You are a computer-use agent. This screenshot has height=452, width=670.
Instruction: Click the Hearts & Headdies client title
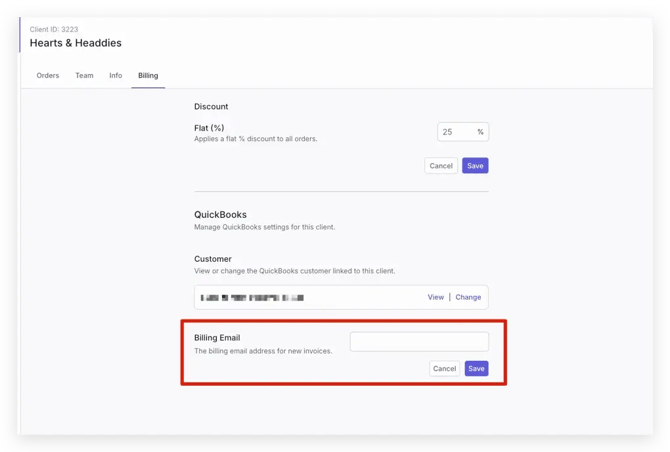coord(76,44)
